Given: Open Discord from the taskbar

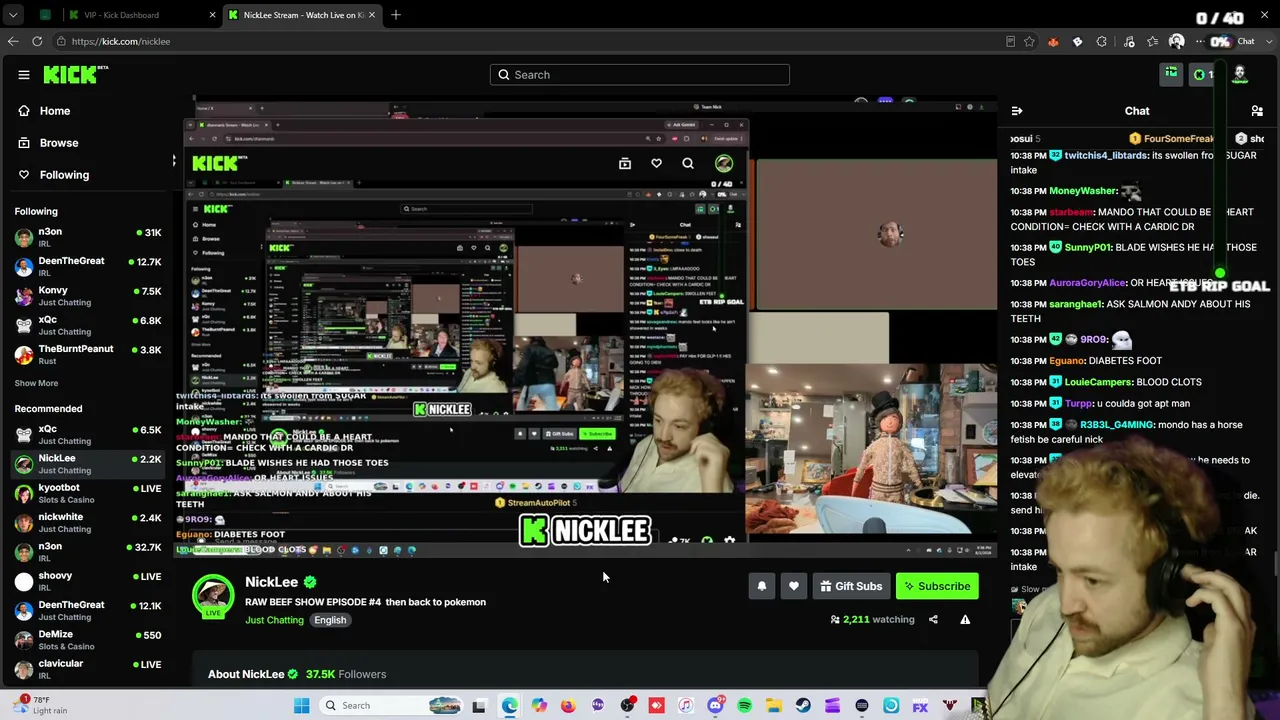Looking at the screenshot, I should click(x=715, y=706).
